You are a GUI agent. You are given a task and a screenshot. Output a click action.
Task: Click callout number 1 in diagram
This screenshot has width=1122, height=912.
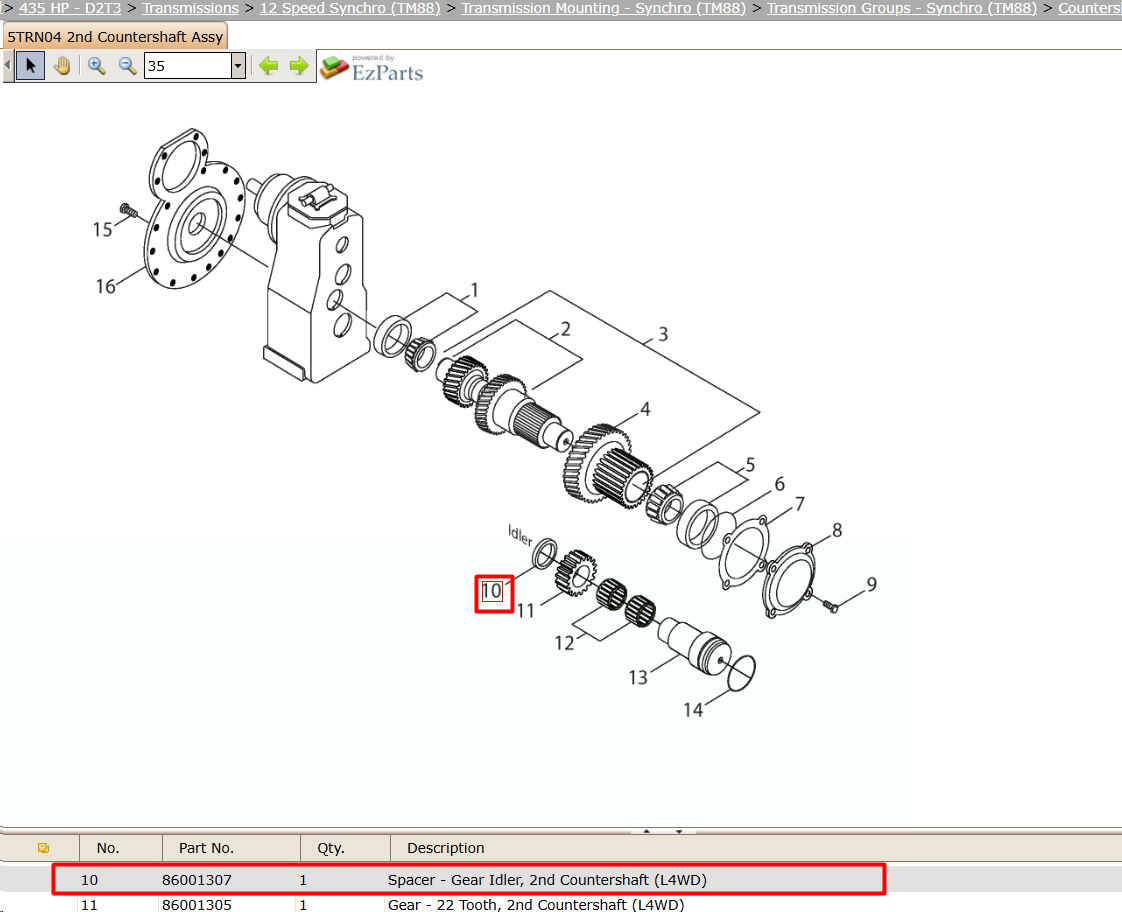tap(474, 290)
